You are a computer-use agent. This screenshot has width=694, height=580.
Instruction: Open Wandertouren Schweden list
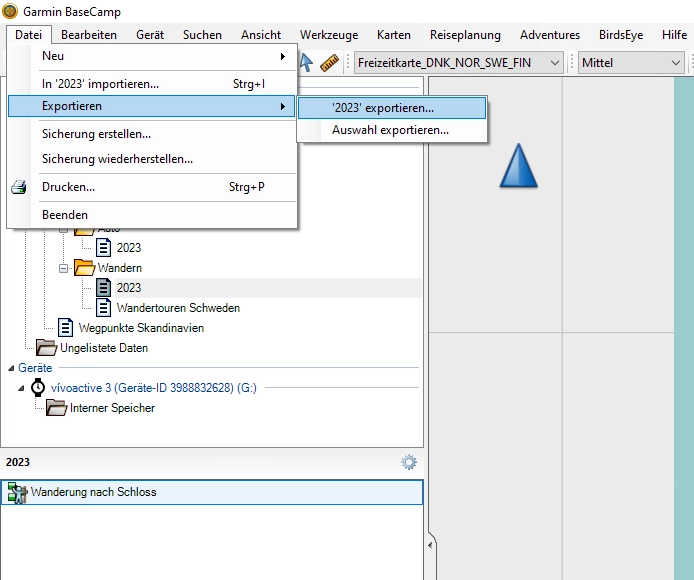tap(177, 308)
